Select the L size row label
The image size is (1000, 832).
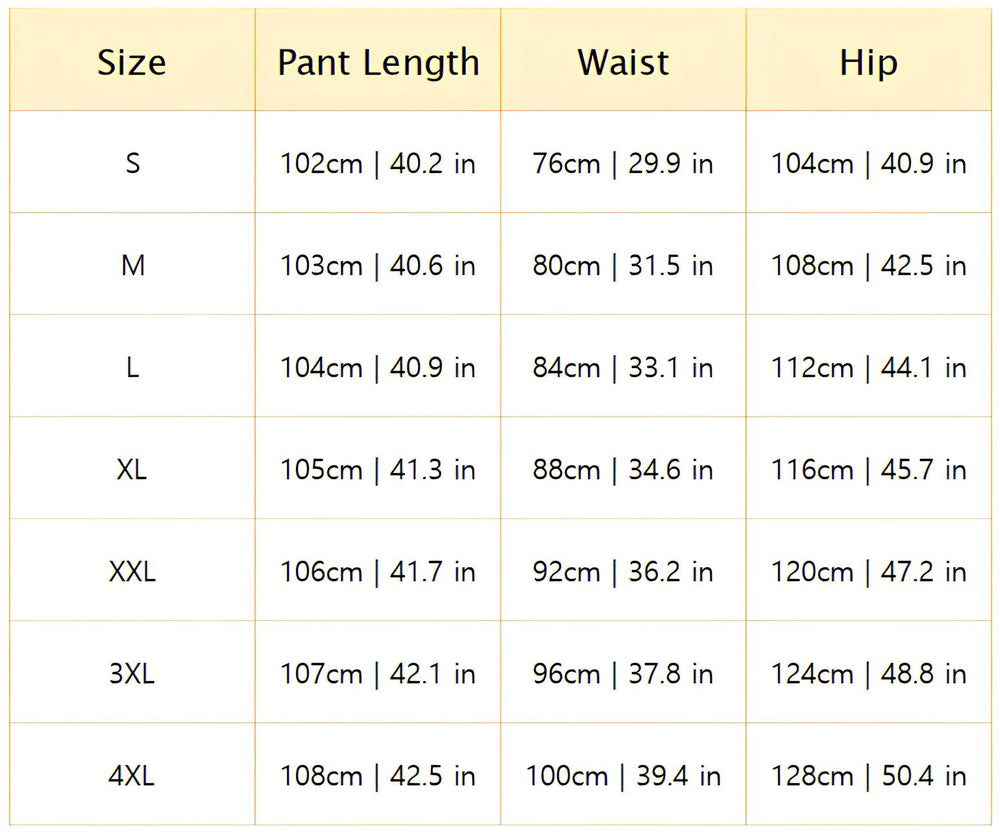point(132,367)
